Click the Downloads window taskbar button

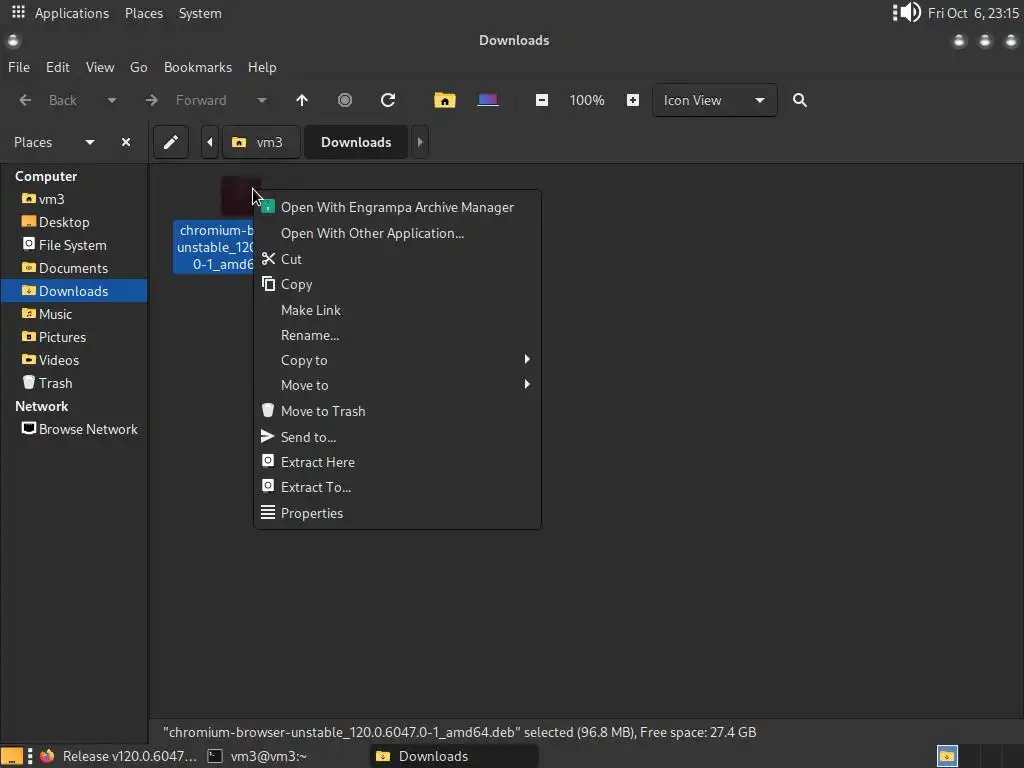pyautogui.click(x=455, y=756)
